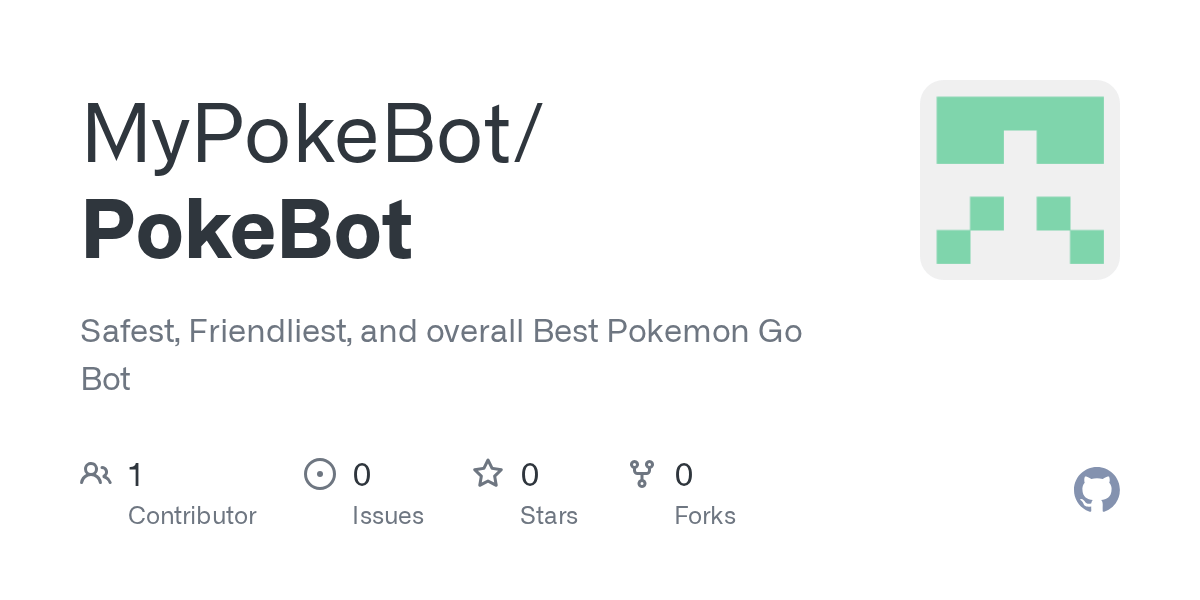The width and height of the screenshot is (1200, 600).
Task: Click the zero count above Stars
Action: pyautogui.click(x=530, y=474)
